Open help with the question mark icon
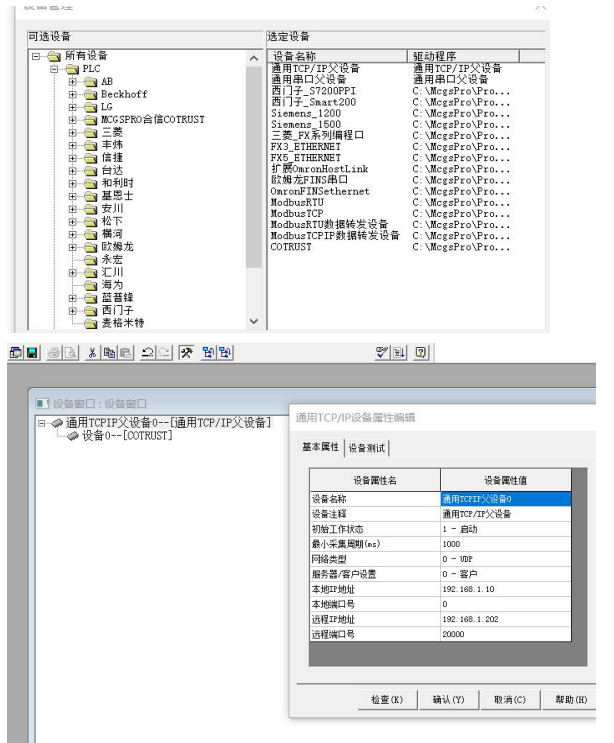The height and width of the screenshot is (743, 614). pos(421,353)
